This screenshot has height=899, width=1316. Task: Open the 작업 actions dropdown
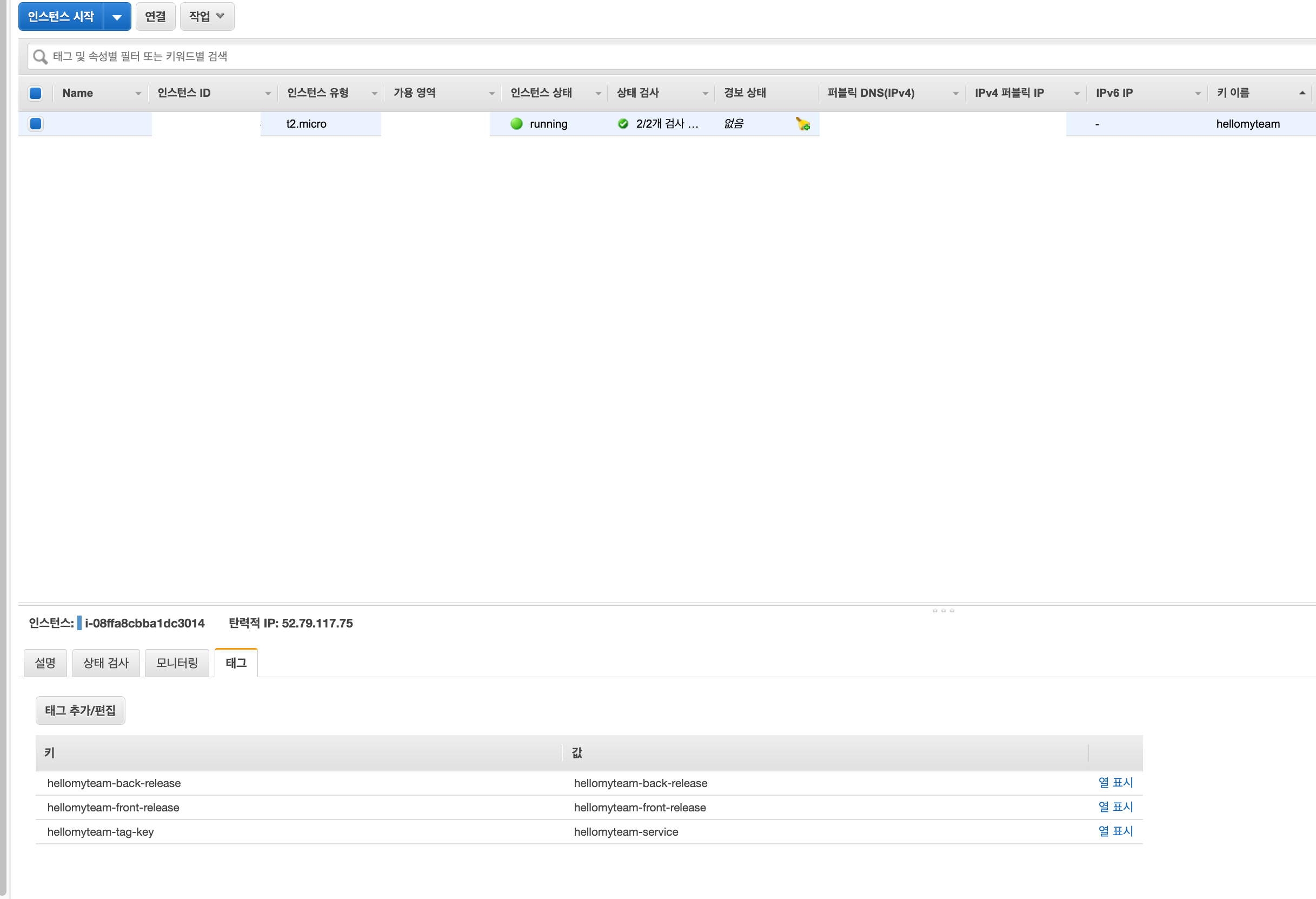pos(207,16)
